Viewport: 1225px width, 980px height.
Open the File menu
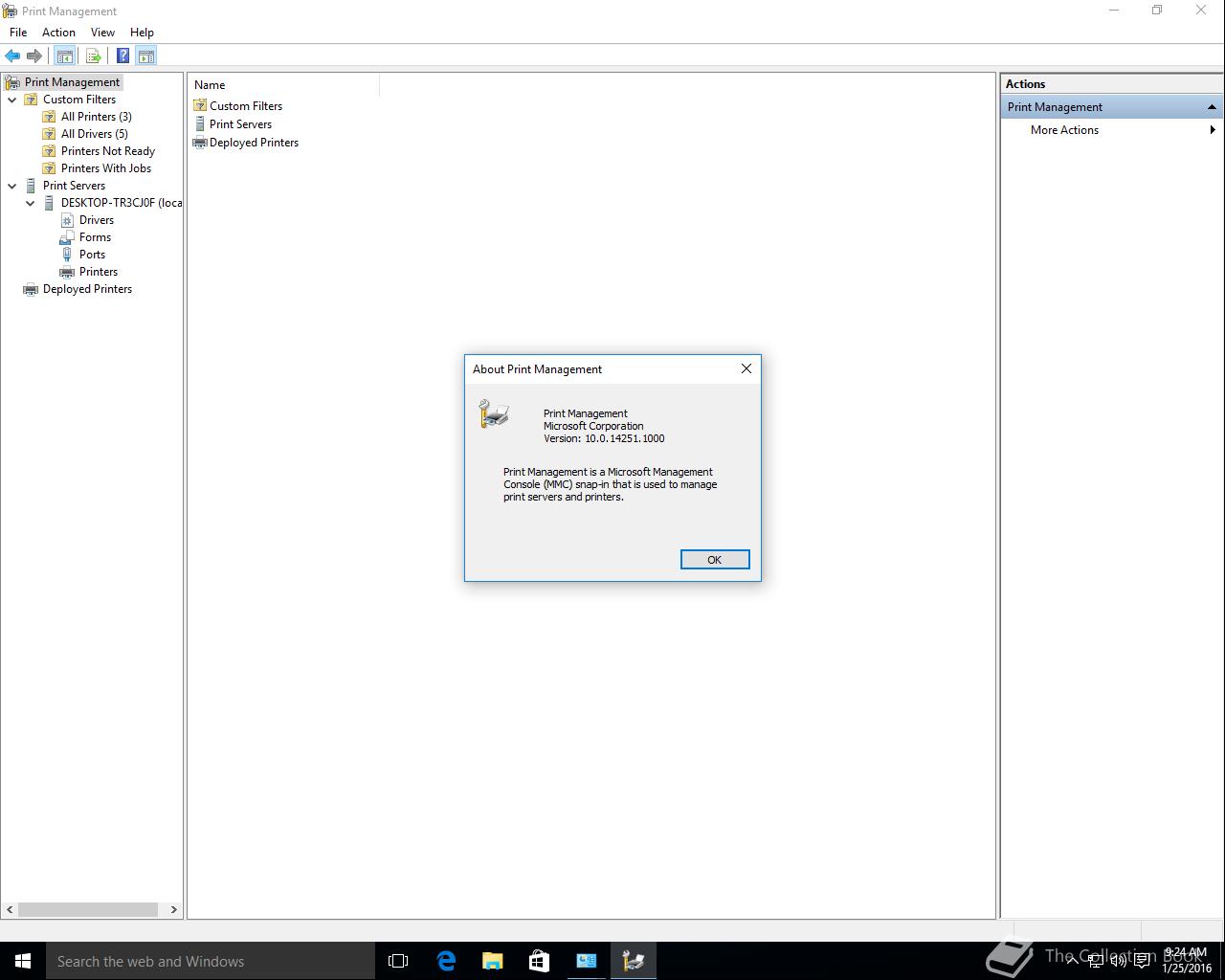tap(18, 33)
